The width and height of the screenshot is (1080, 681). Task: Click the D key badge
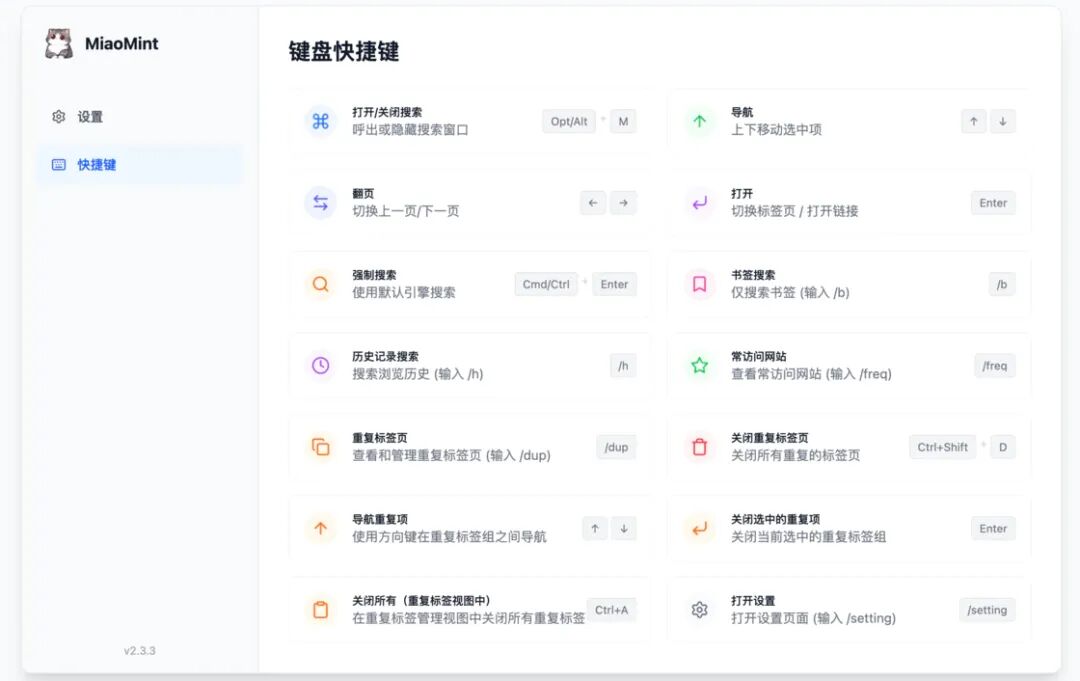[1003, 447]
